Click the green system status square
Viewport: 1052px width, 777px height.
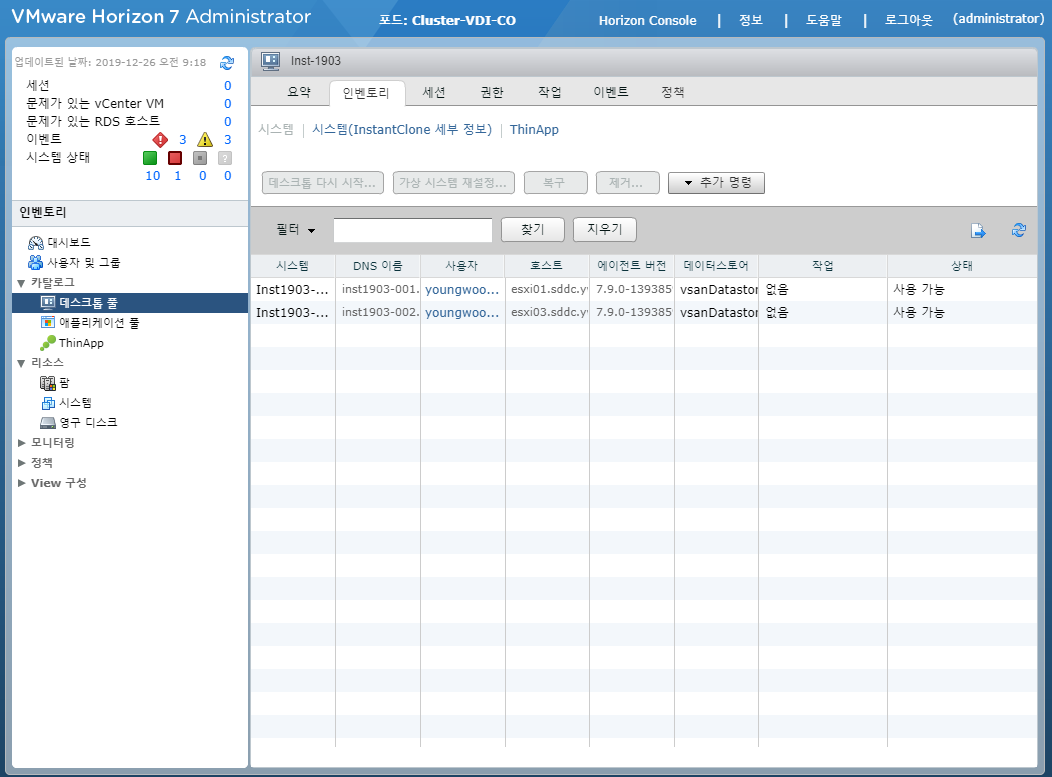point(150,158)
